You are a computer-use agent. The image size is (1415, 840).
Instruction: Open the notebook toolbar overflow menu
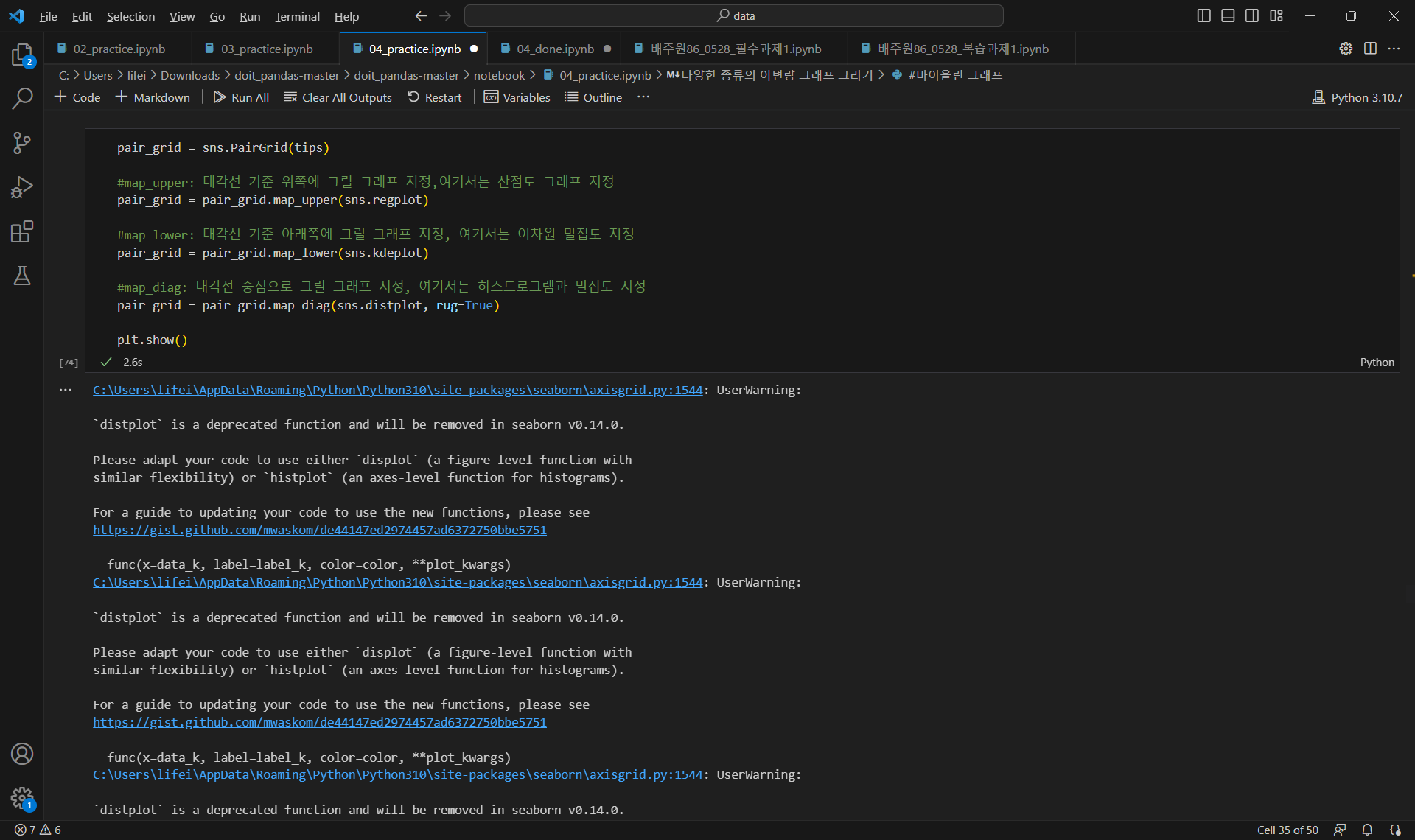[643, 97]
